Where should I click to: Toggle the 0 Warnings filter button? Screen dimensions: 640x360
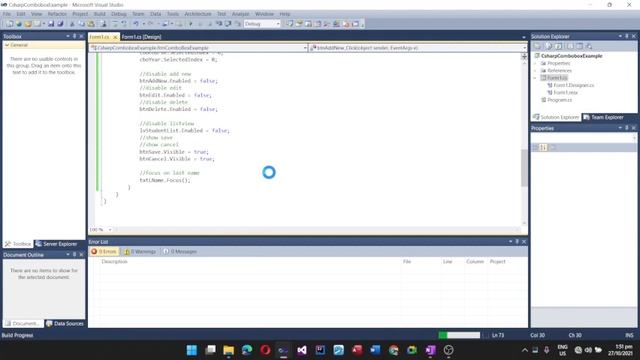pos(140,251)
